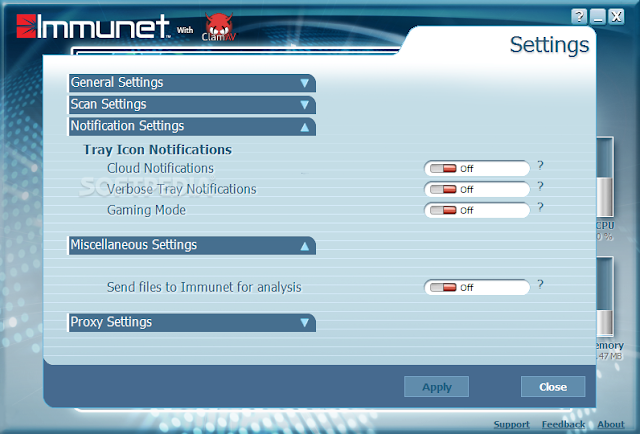The width and height of the screenshot is (640, 434).
Task: Expand the Proxy Settings section
Action: (x=192, y=323)
